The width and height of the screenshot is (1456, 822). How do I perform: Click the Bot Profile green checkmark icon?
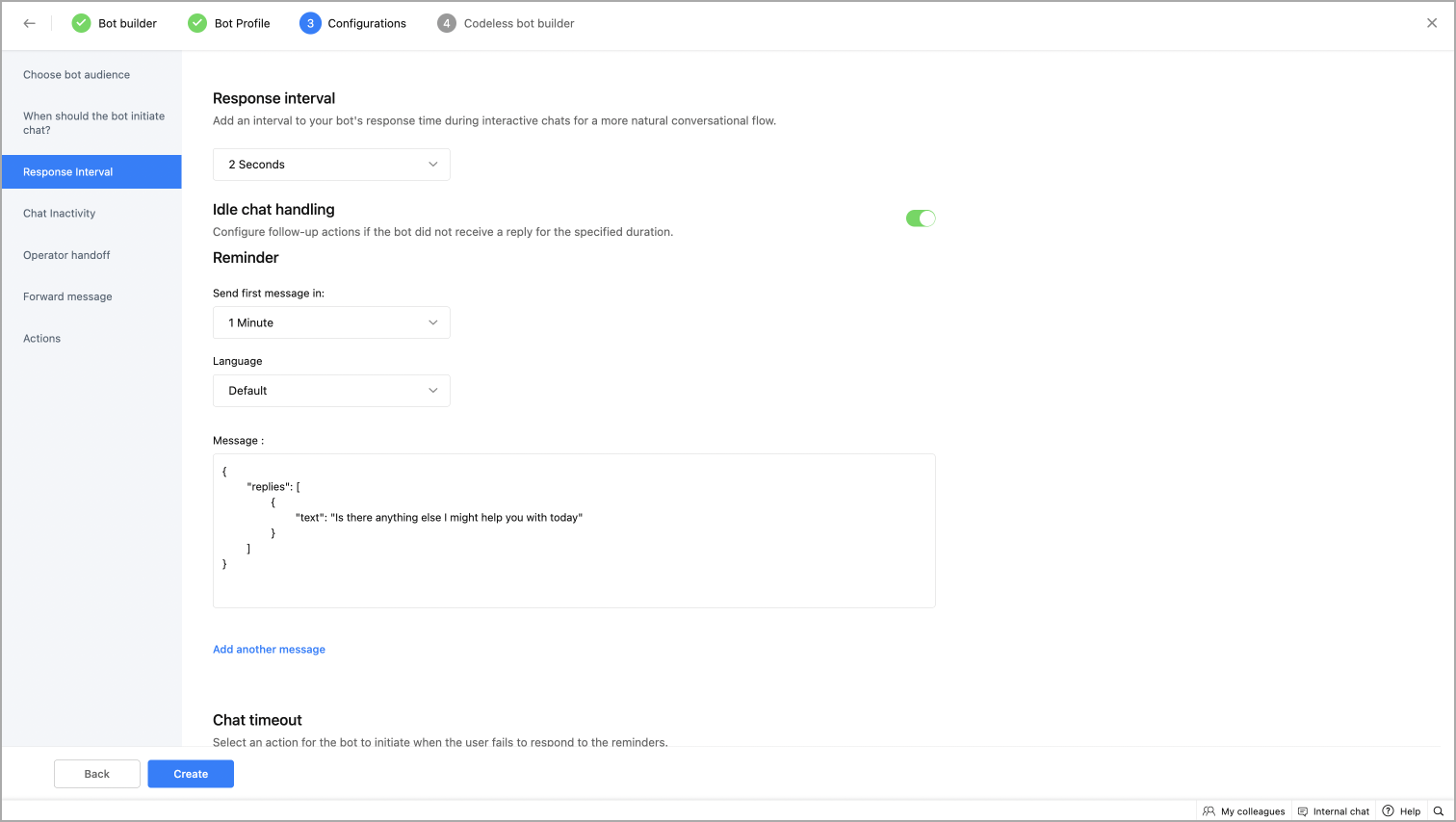click(x=197, y=23)
